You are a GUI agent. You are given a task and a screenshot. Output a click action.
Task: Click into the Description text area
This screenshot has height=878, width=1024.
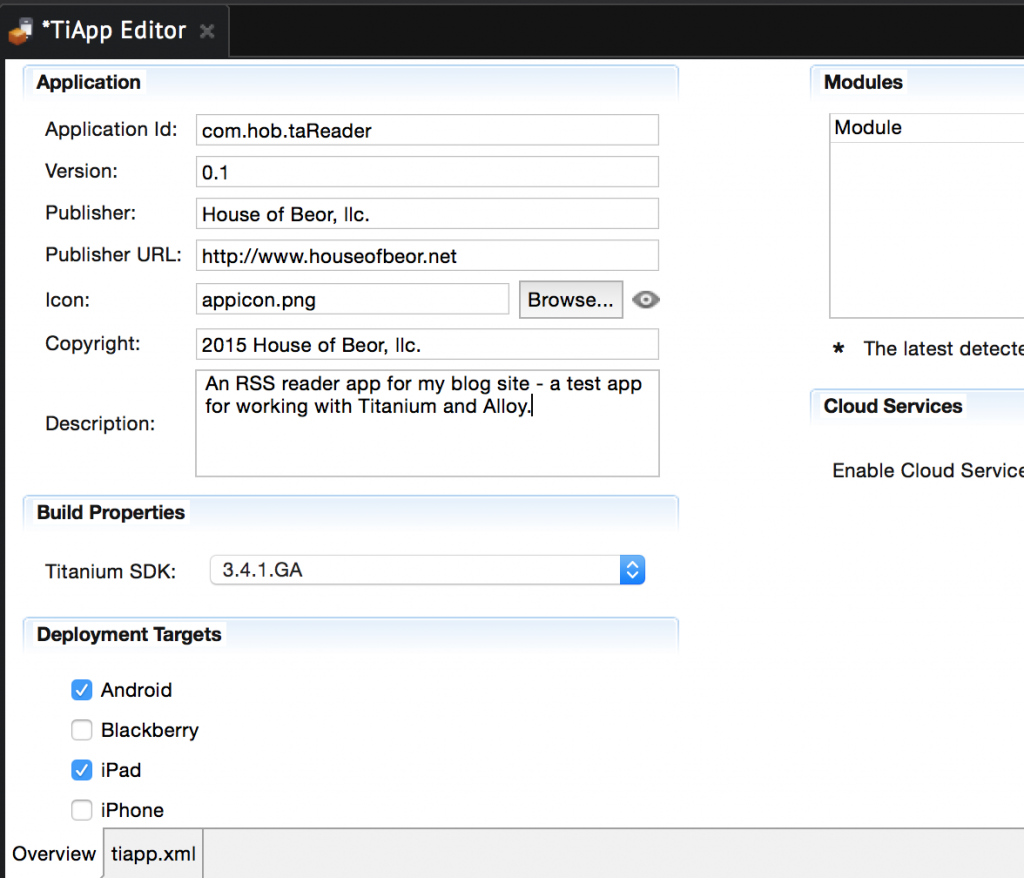click(427, 423)
